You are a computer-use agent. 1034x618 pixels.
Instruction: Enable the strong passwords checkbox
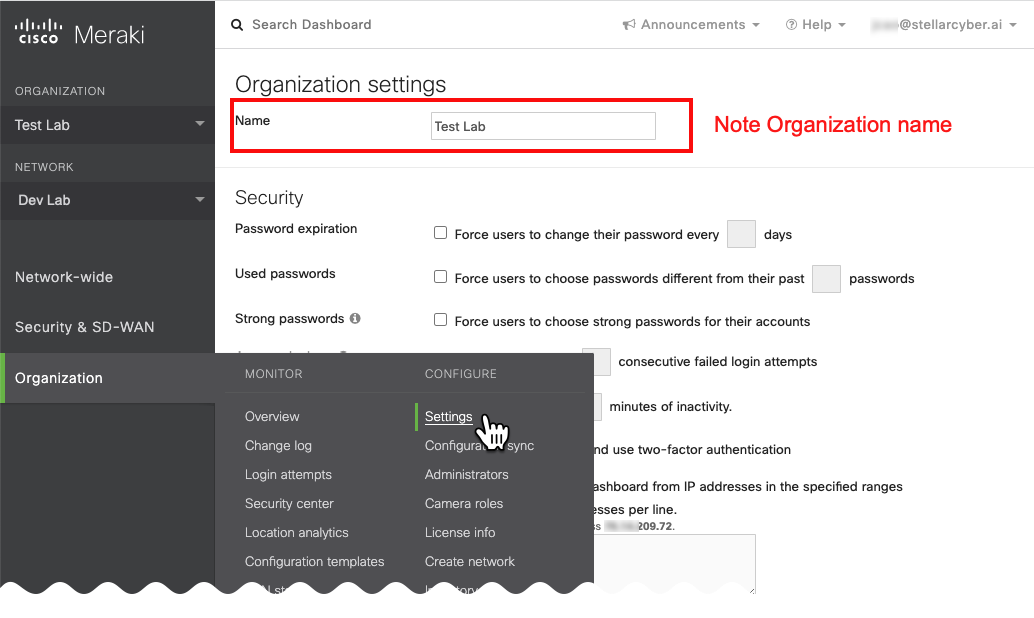pyautogui.click(x=440, y=320)
